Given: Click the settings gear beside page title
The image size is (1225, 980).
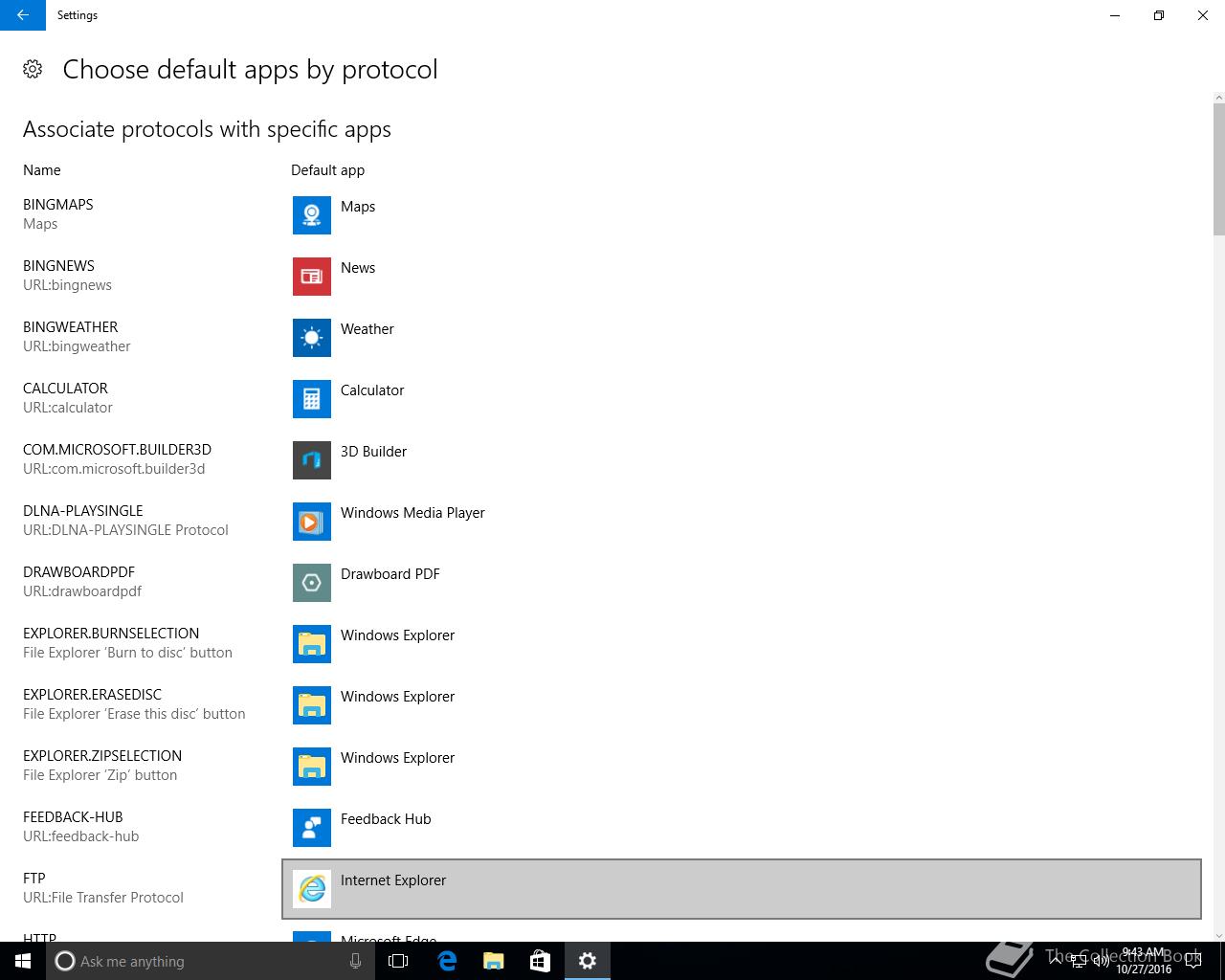Looking at the screenshot, I should [x=33, y=69].
